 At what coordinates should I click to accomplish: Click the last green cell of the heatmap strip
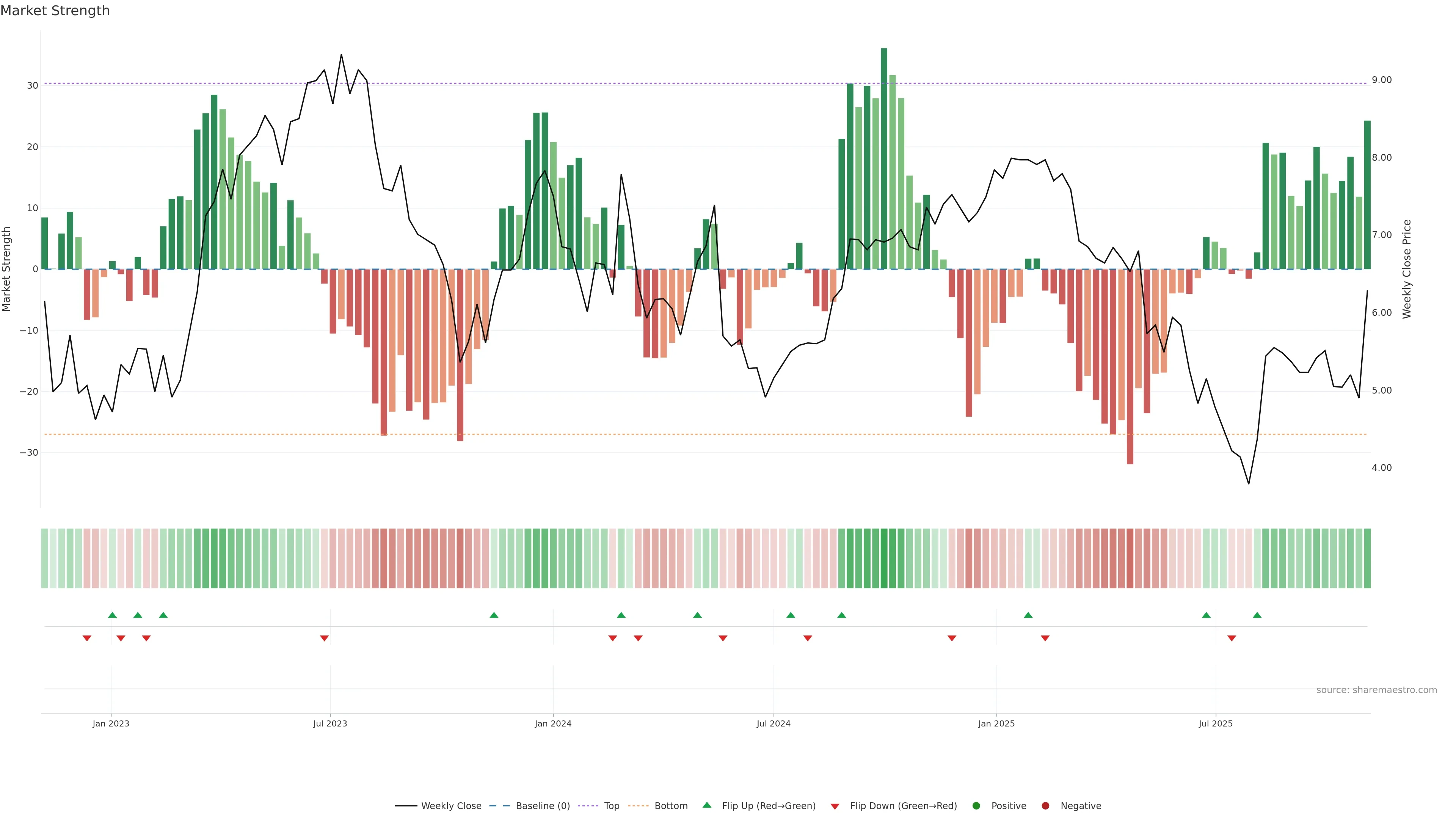coord(1367,559)
